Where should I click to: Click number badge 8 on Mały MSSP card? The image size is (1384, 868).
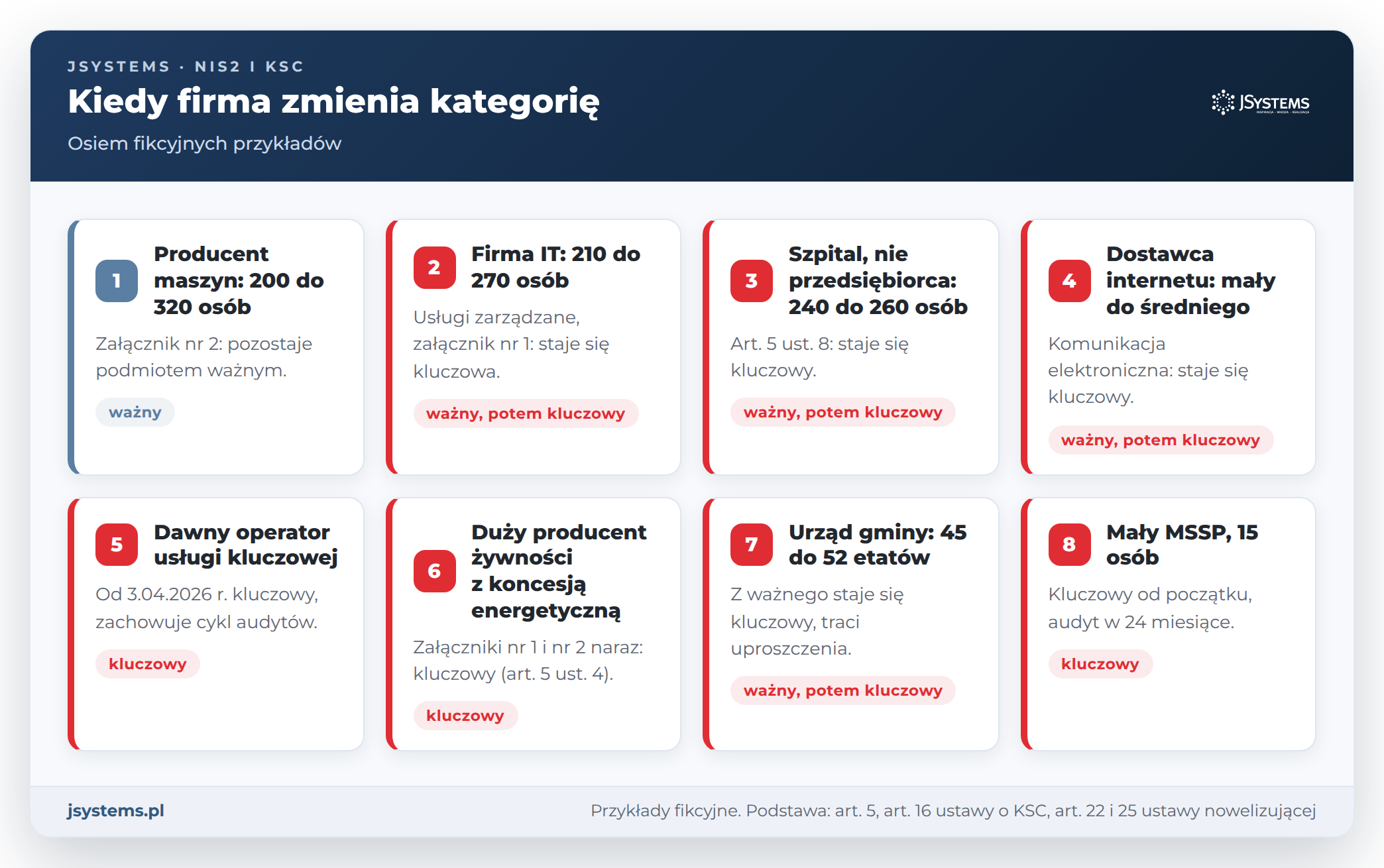pyautogui.click(x=1069, y=545)
